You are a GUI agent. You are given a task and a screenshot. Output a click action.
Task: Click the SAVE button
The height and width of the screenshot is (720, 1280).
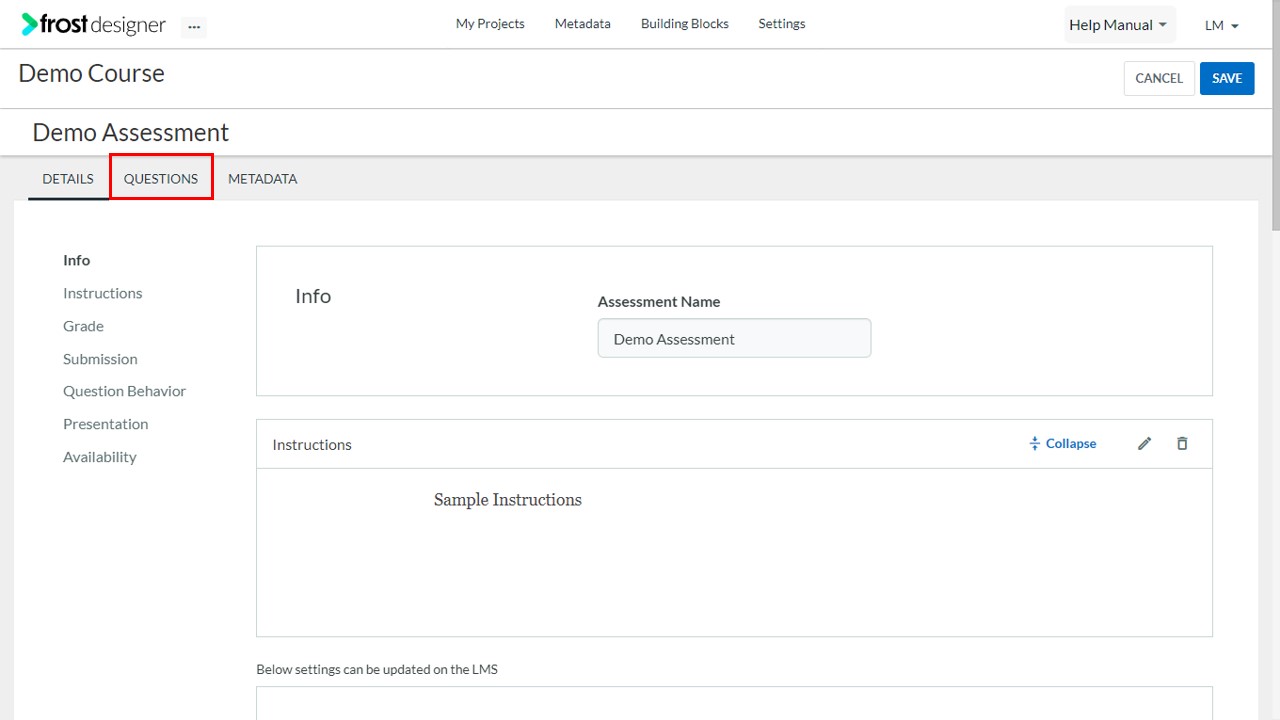tap(1227, 78)
